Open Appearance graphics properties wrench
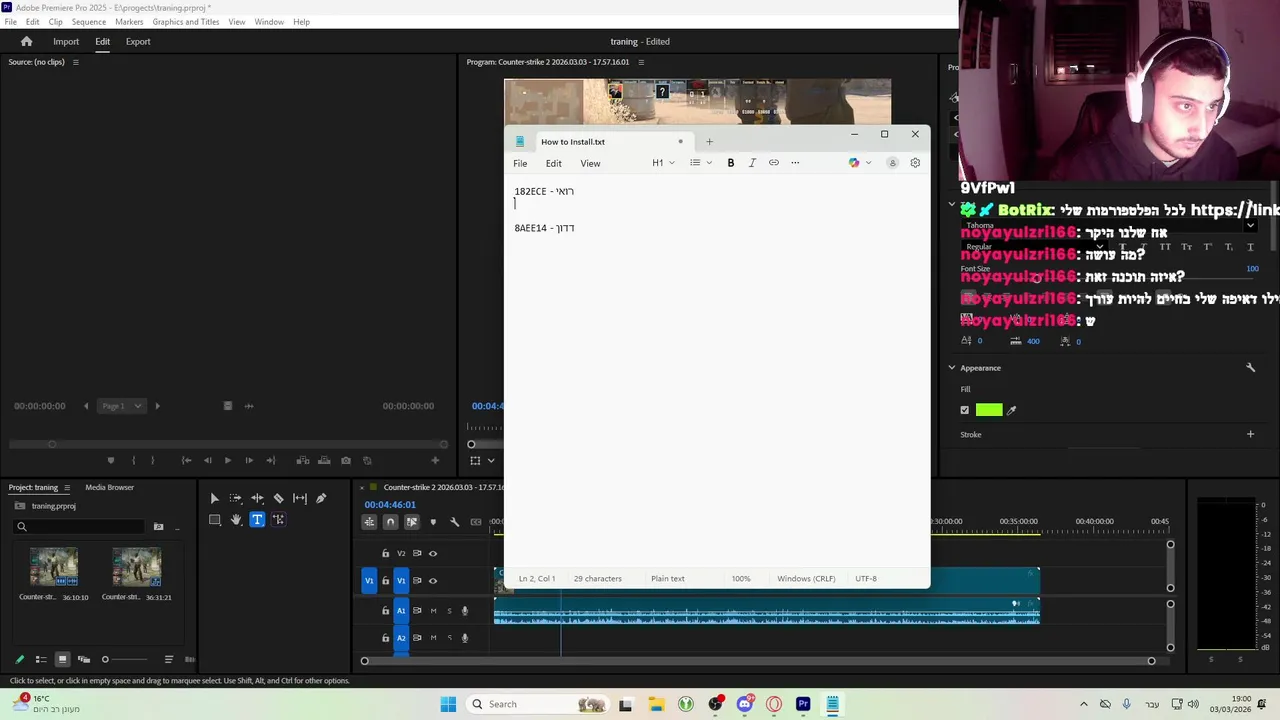This screenshot has width=1280, height=720. [x=1250, y=368]
